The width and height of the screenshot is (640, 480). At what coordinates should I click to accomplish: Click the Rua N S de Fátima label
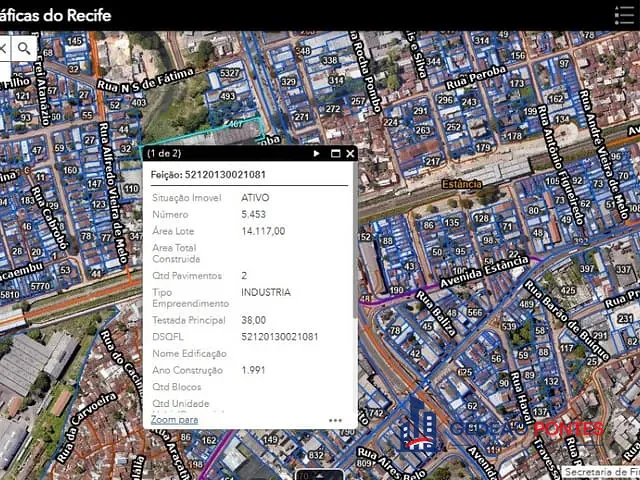tap(145, 80)
